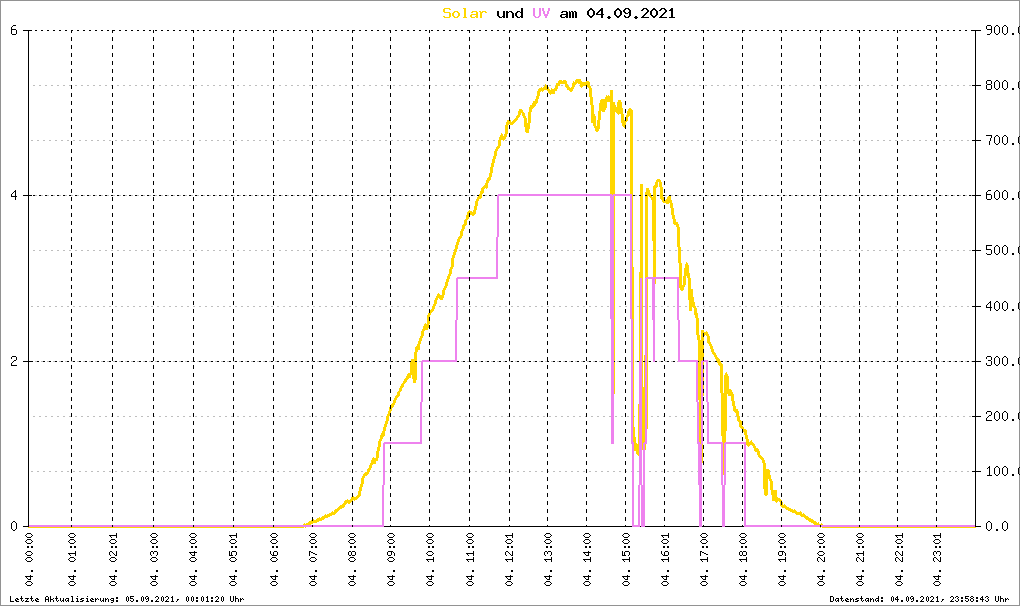Click the right axis value '400.0'
The width and height of the screenshot is (1020, 606).
click(x=1002, y=306)
